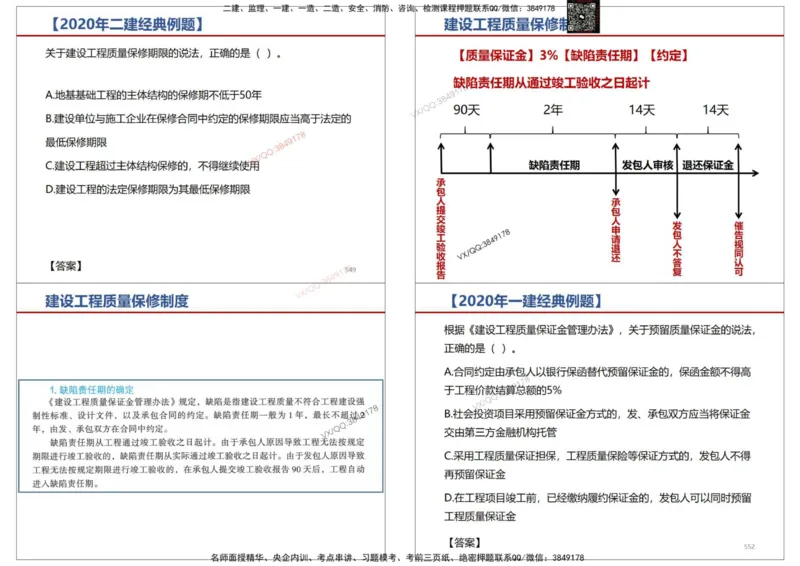Click the 发包人审核 timeline segment label

(647, 165)
